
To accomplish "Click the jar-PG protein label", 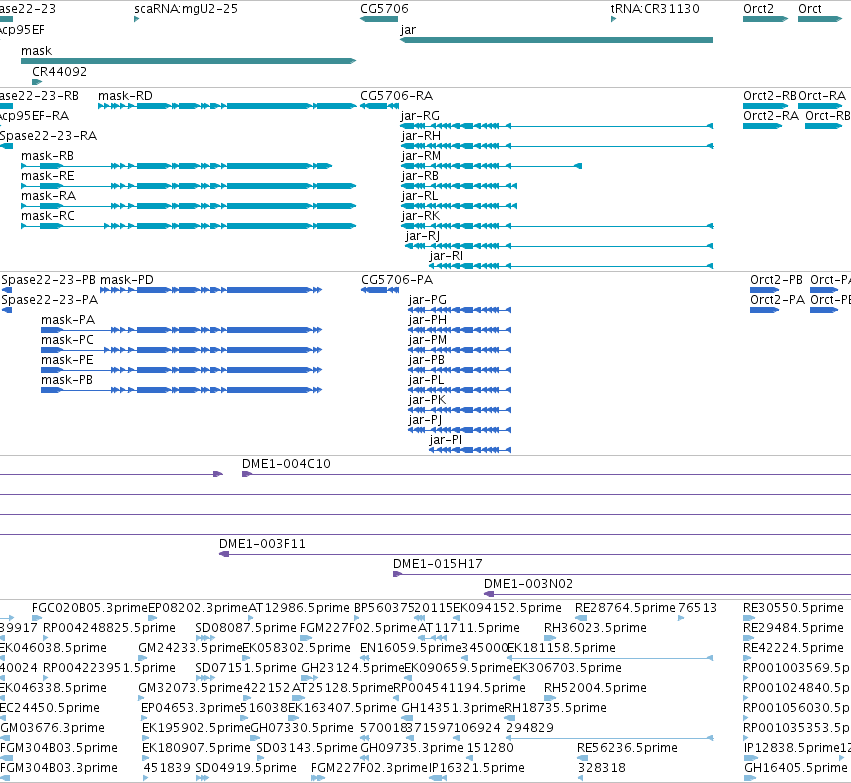I will [428, 300].
